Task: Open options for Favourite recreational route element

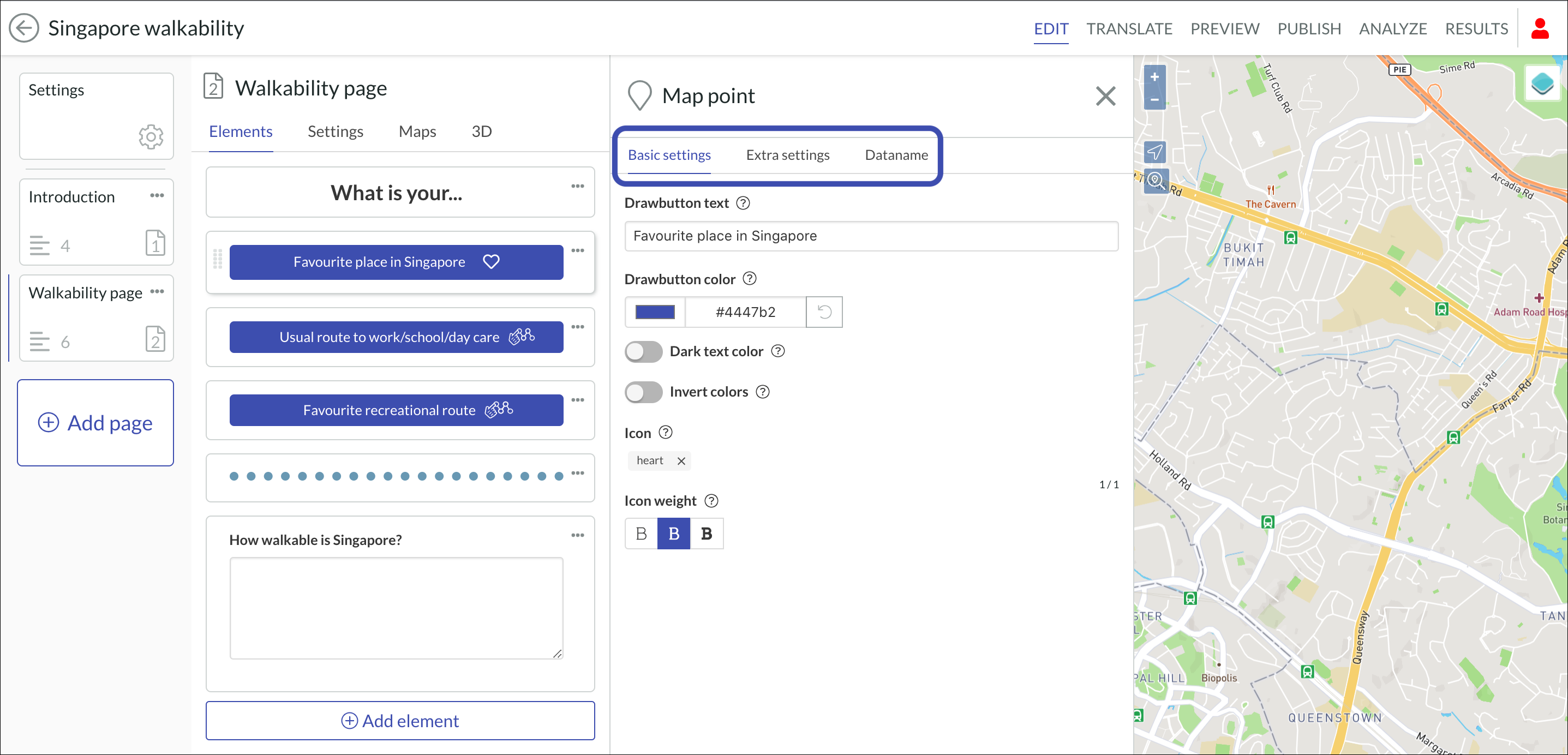Action: [x=578, y=400]
